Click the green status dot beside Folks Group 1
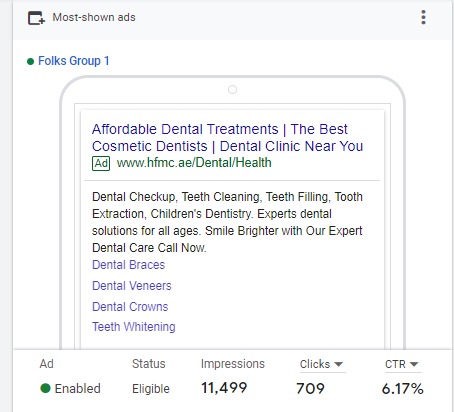This screenshot has height=412, width=454. pos(30,61)
